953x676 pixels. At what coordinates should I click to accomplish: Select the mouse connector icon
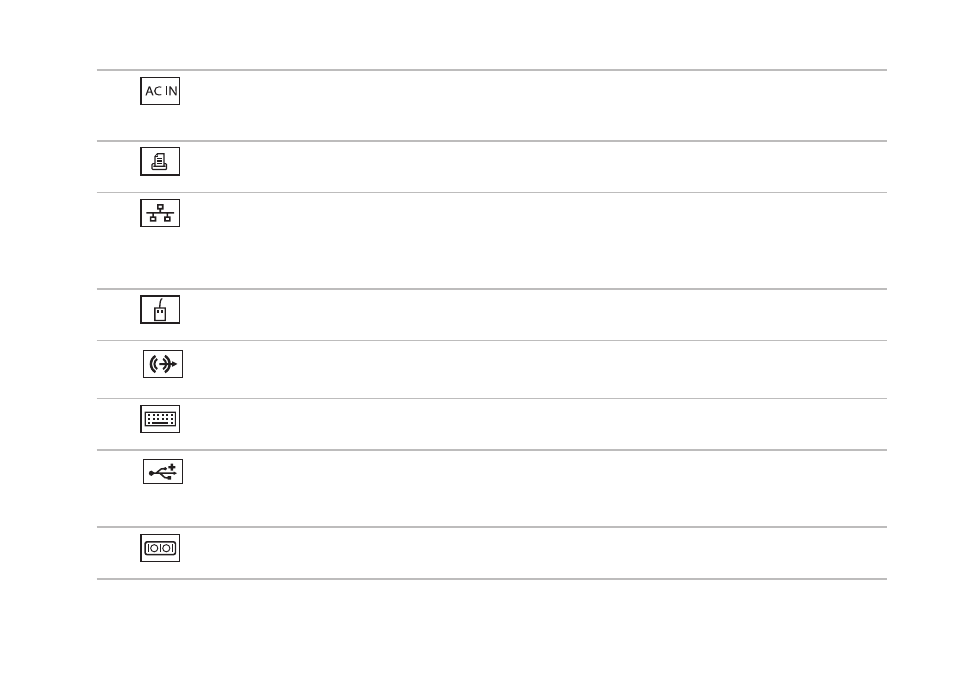(160, 309)
